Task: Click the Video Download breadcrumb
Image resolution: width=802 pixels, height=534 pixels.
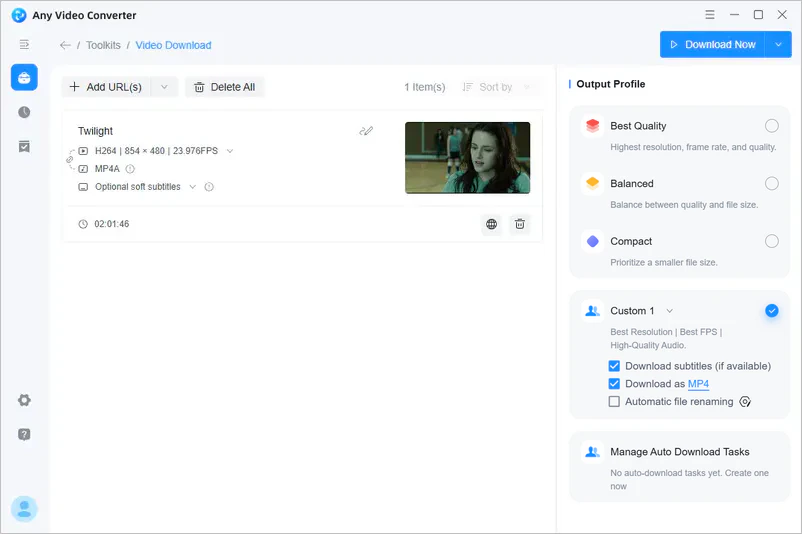Action: tap(173, 45)
